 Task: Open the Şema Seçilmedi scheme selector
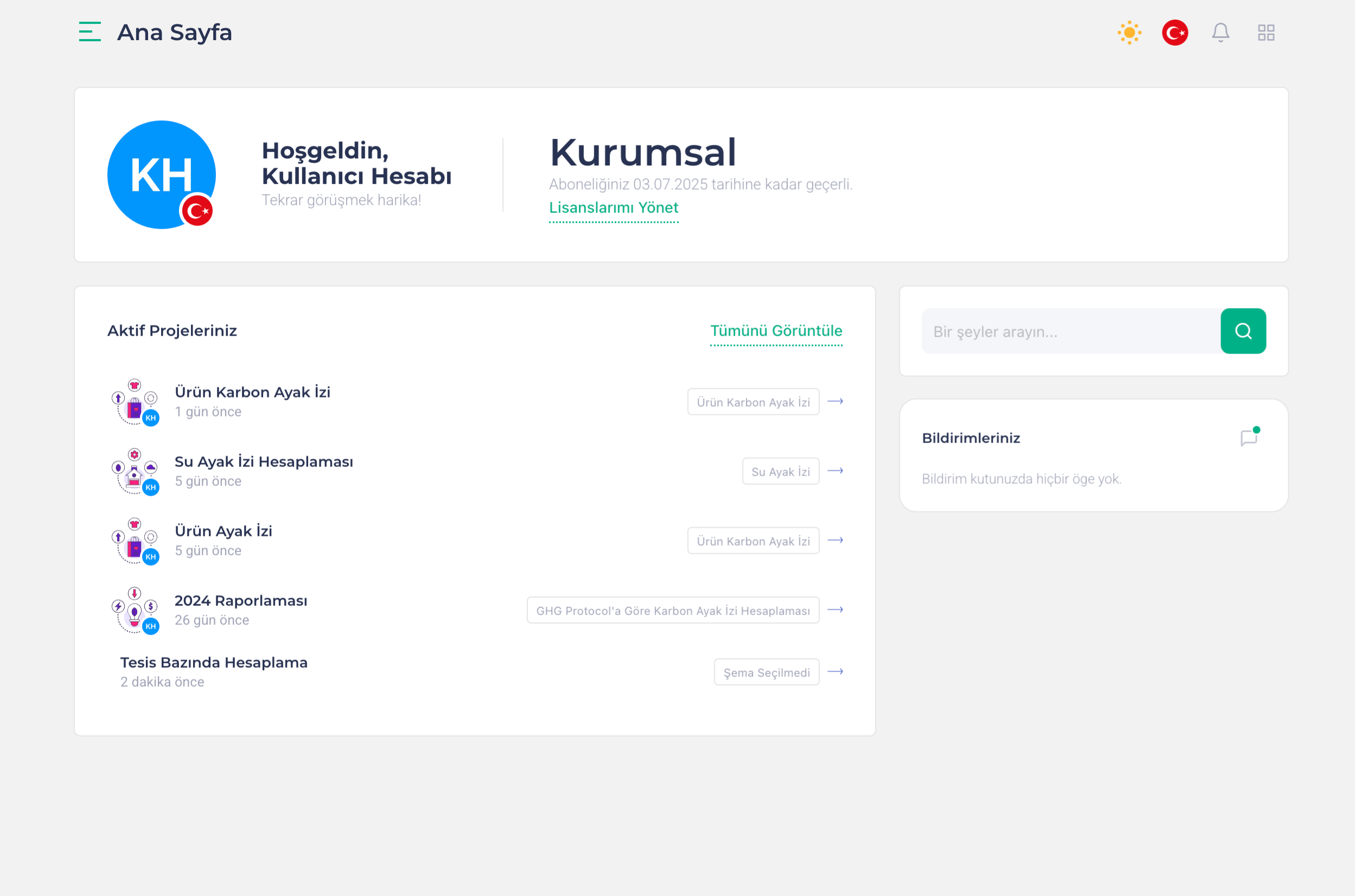pos(766,672)
